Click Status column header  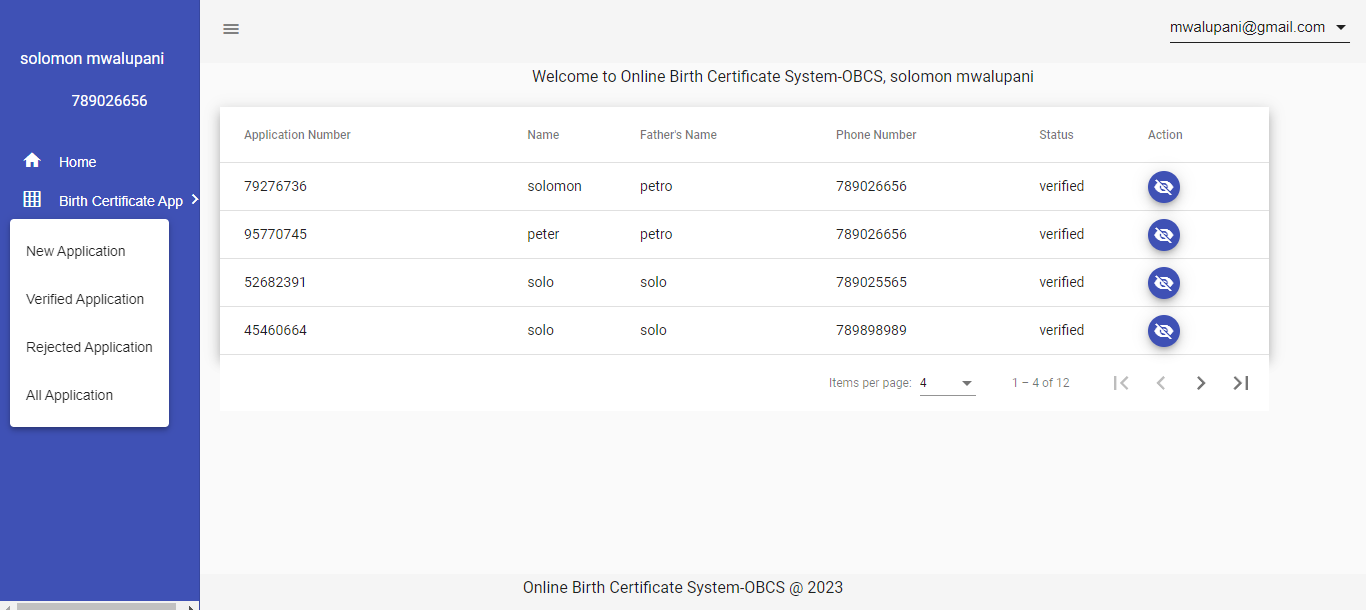[1056, 135]
